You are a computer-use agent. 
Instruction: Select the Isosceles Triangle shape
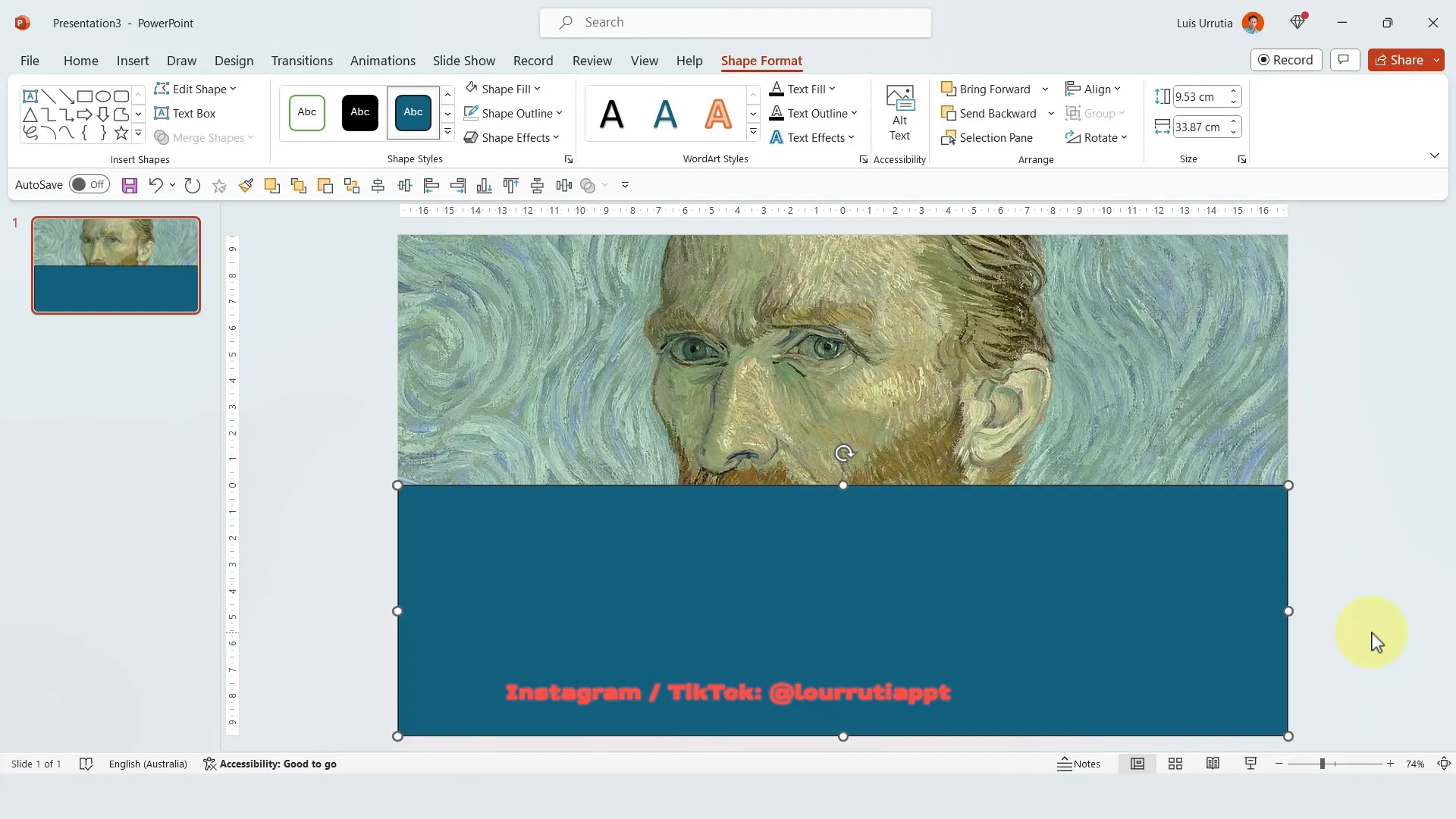coord(30,115)
